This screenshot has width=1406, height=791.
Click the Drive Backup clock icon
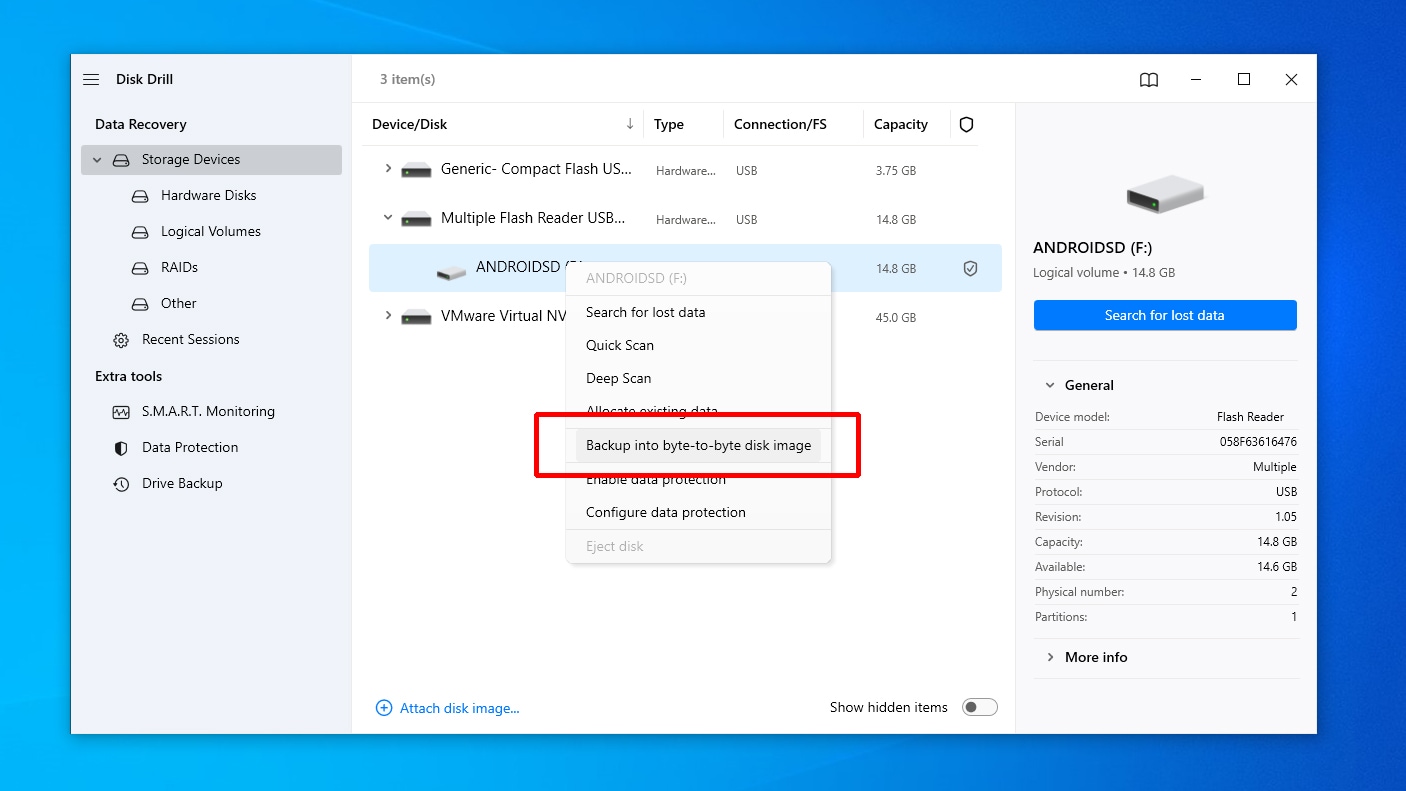pos(121,484)
